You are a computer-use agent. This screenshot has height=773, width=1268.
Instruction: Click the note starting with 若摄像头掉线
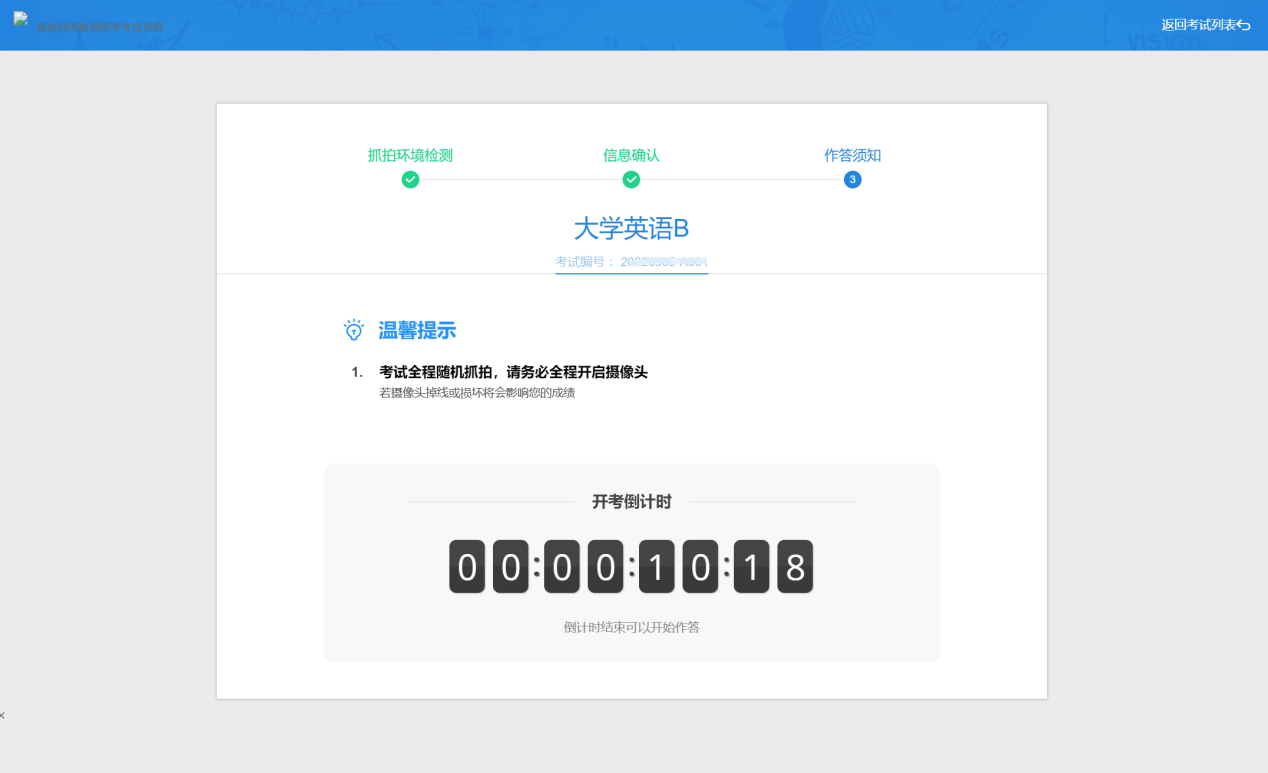coord(477,393)
